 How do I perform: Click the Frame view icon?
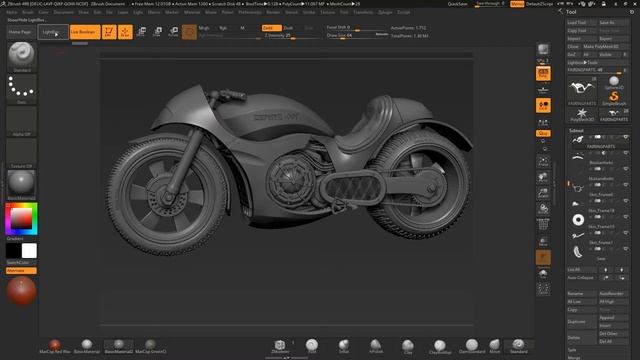(543, 161)
